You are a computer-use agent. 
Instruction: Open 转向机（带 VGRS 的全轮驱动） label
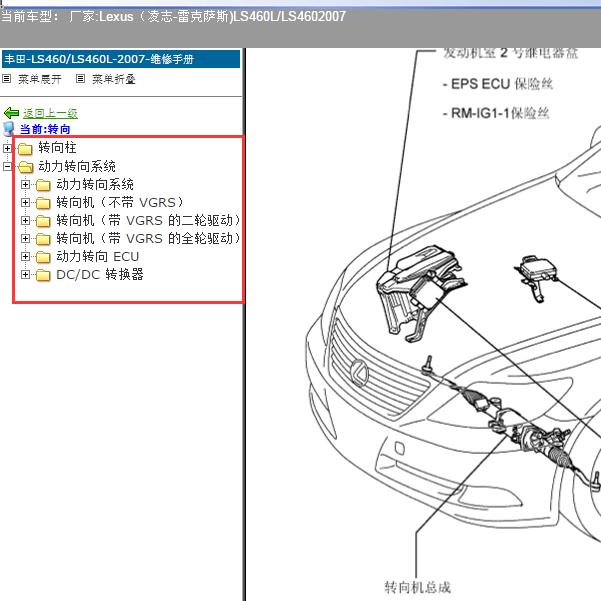pyautogui.click(x=148, y=238)
